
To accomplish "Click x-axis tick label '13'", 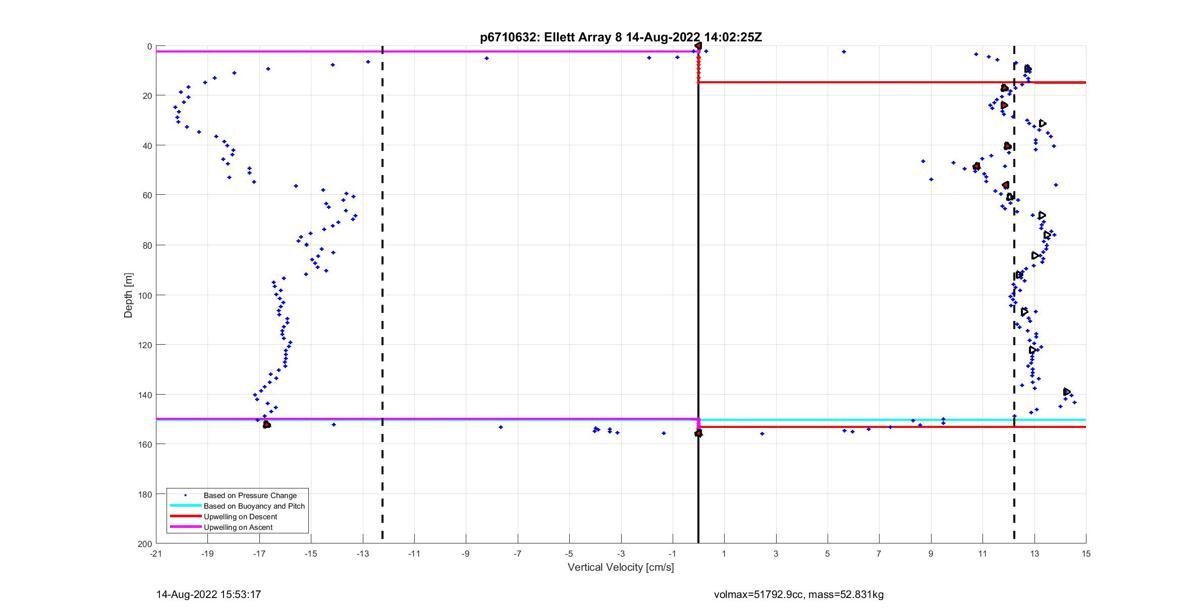I will tap(1034, 553).
